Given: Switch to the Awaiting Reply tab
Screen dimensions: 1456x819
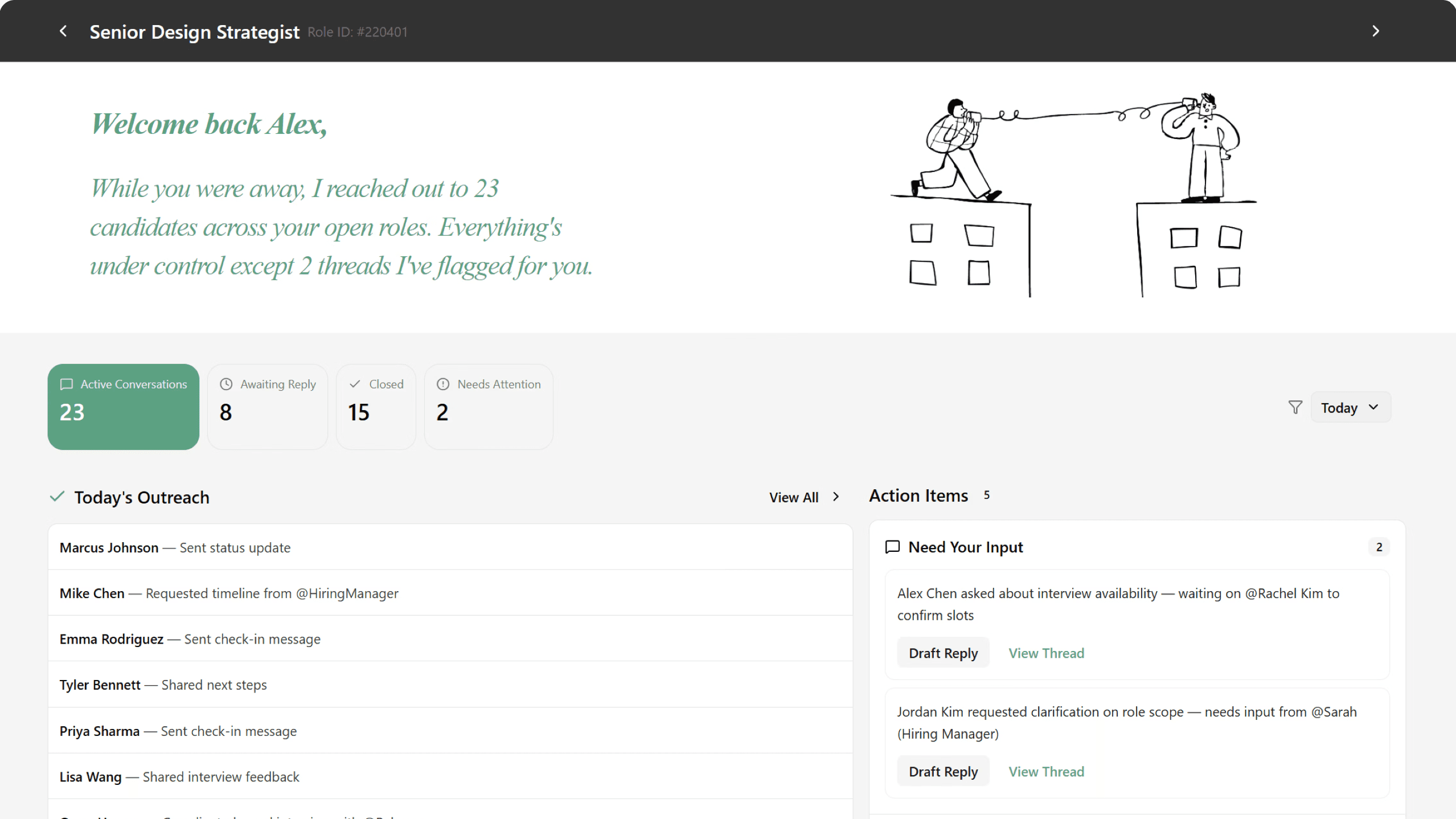Looking at the screenshot, I should (268, 407).
